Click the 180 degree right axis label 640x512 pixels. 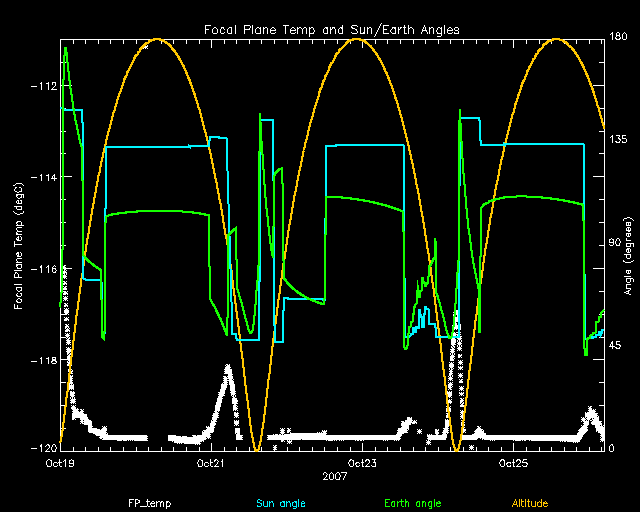click(x=618, y=37)
